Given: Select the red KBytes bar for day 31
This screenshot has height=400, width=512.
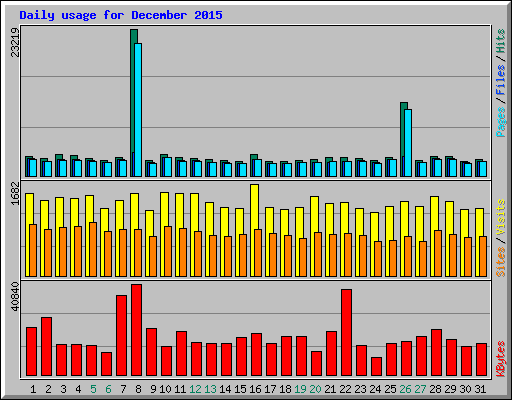Looking at the screenshot, I should tap(481, 360).
